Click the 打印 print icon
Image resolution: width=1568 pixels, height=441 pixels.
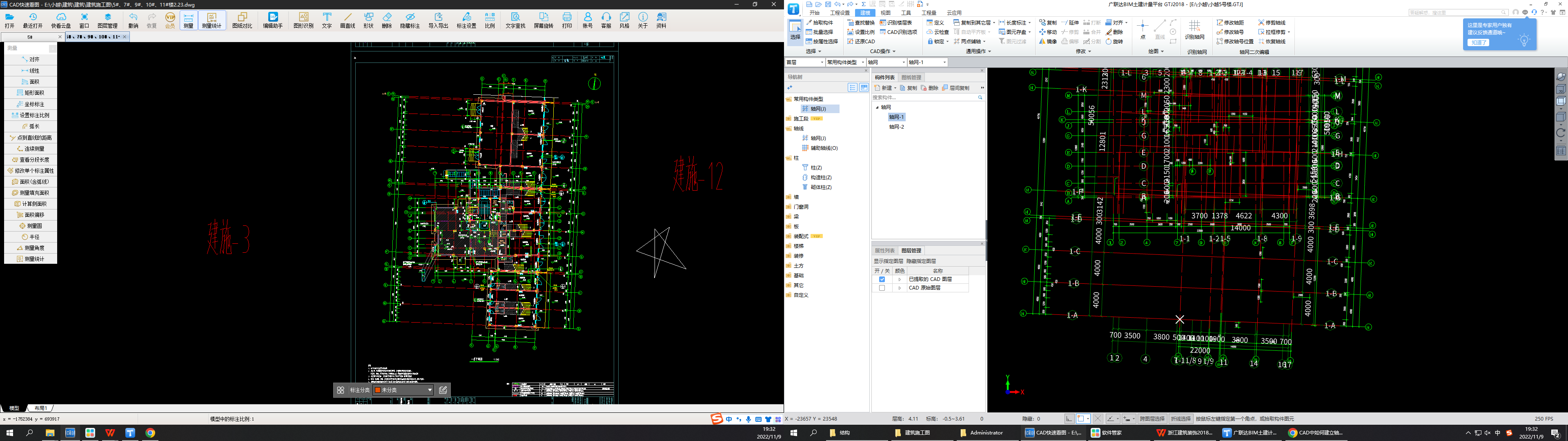(567, 20)
